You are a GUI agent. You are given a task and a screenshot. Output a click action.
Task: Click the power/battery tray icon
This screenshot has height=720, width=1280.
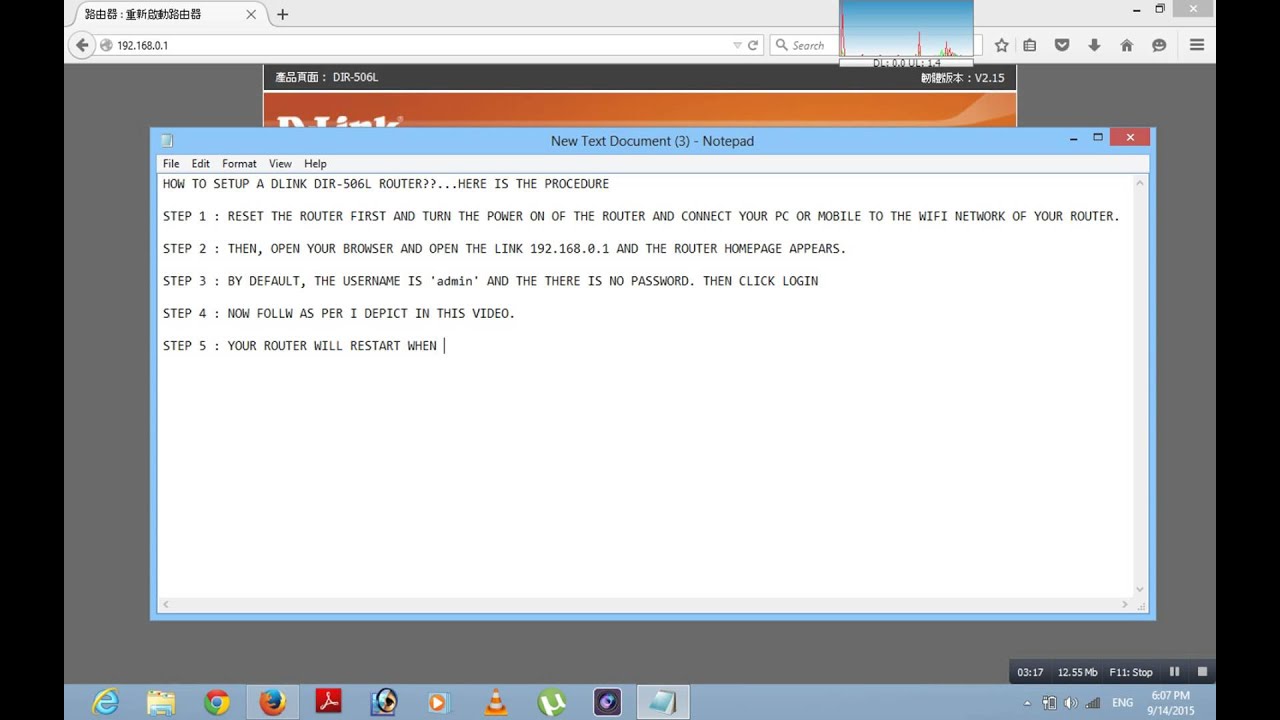pos(1049,703)
